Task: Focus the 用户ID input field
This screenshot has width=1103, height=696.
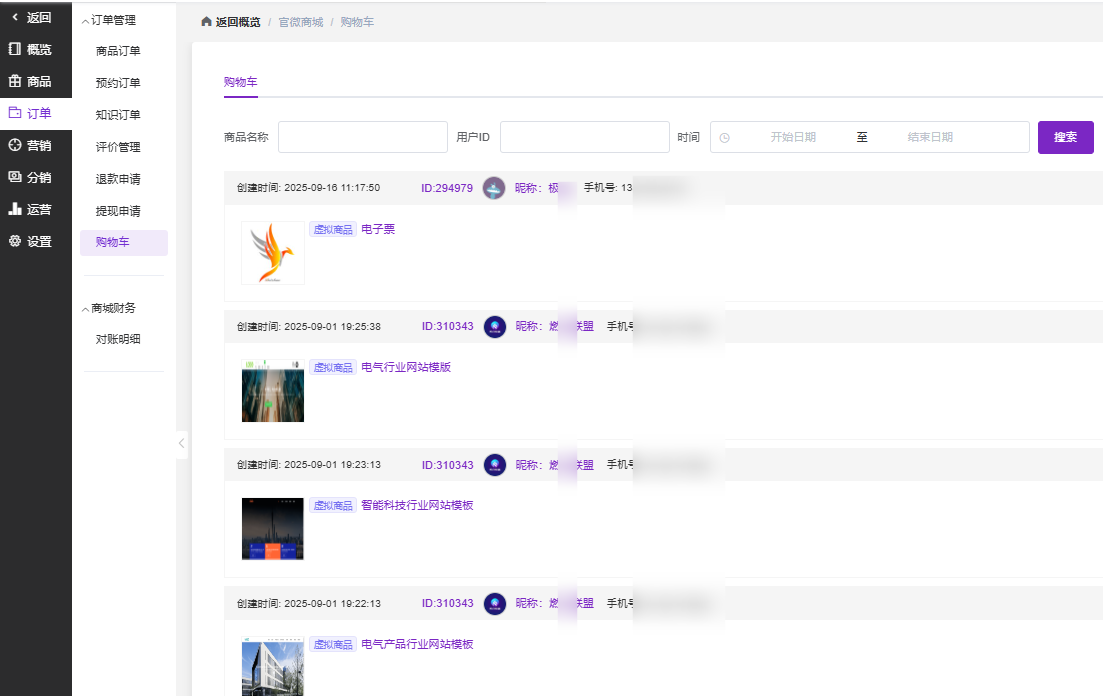Action: 584,137
